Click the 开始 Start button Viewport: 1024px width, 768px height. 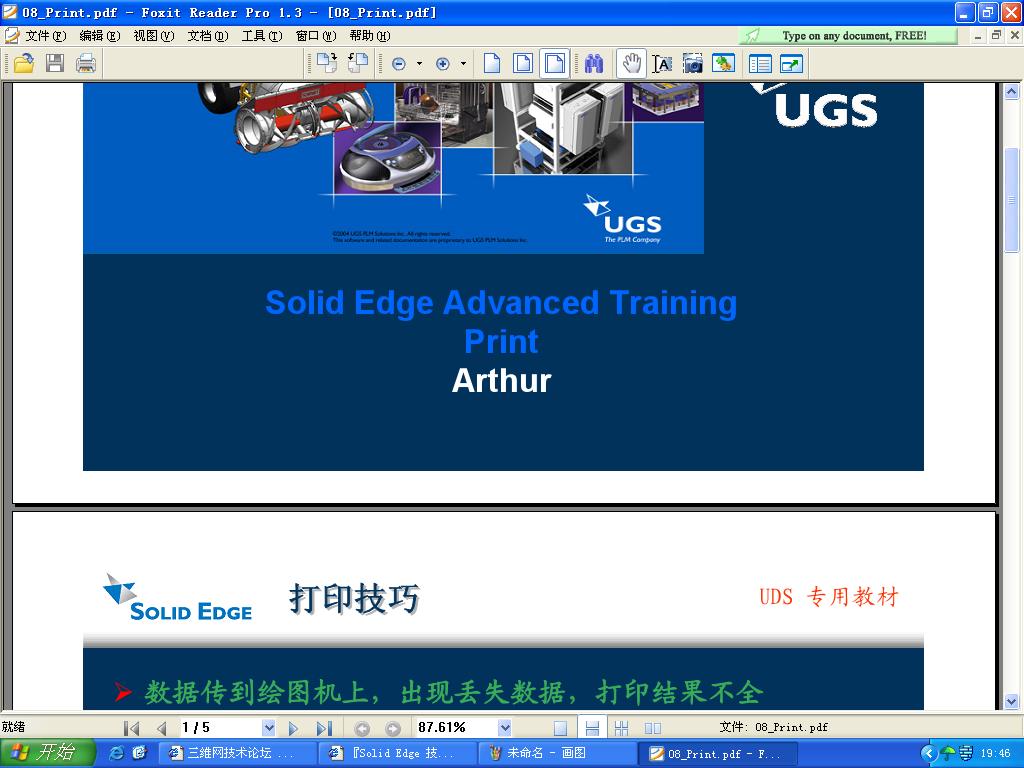pyautogui.click(x=47, y=753)
